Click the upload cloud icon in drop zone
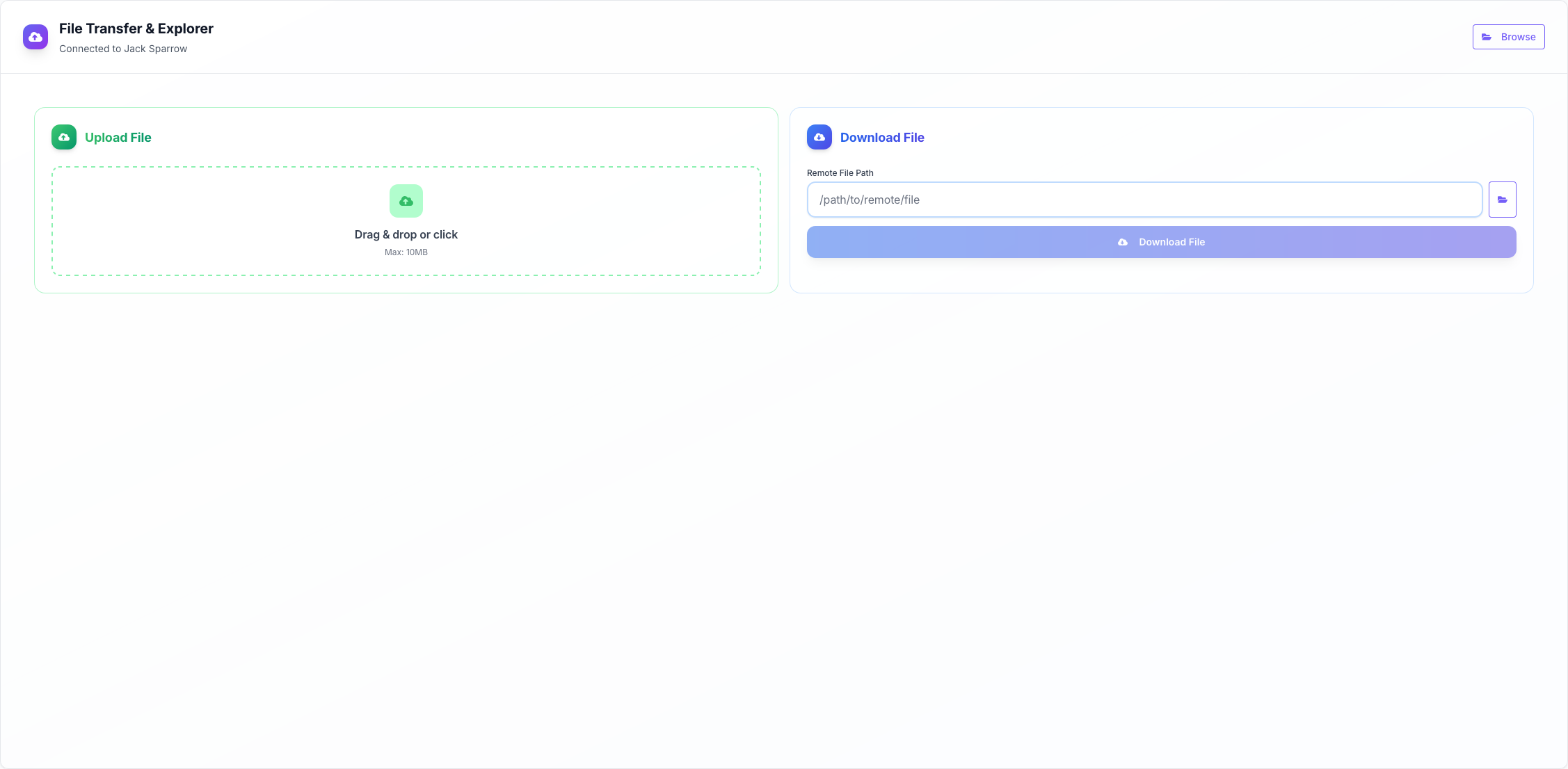The height and width of the screenshot is (769, 1568). tap(406, 201)
